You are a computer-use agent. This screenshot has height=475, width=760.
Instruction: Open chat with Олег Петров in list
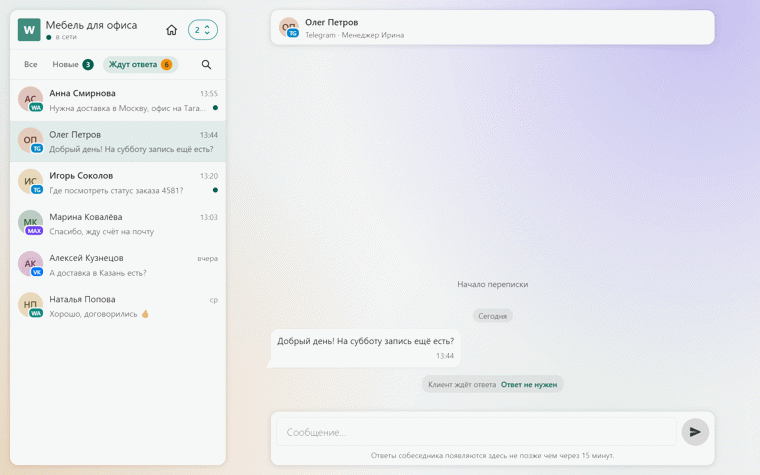(x=118, y=142)
